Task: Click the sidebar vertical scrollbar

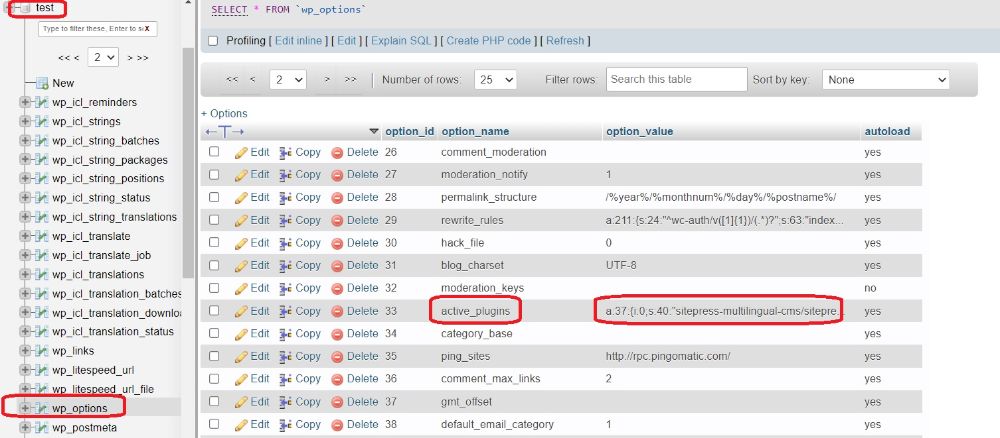Action: [188, 163]
